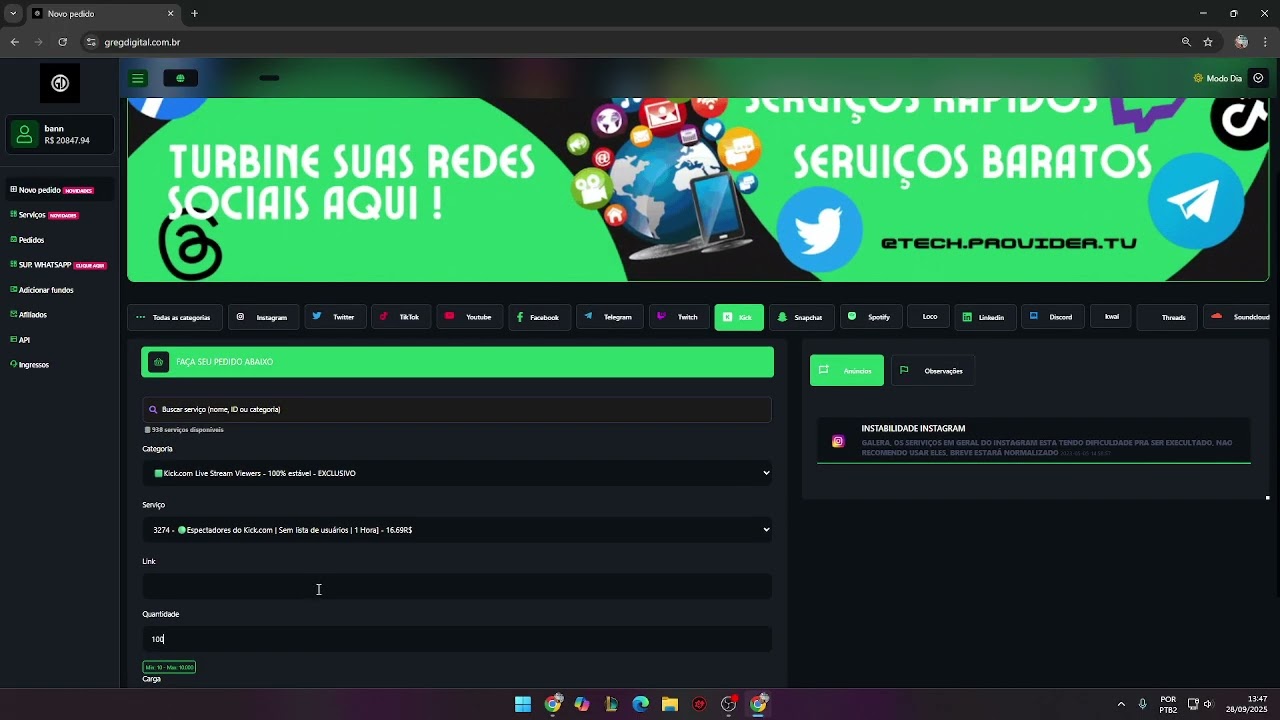Open the tab search dropdown arrow

coord(13,14)
